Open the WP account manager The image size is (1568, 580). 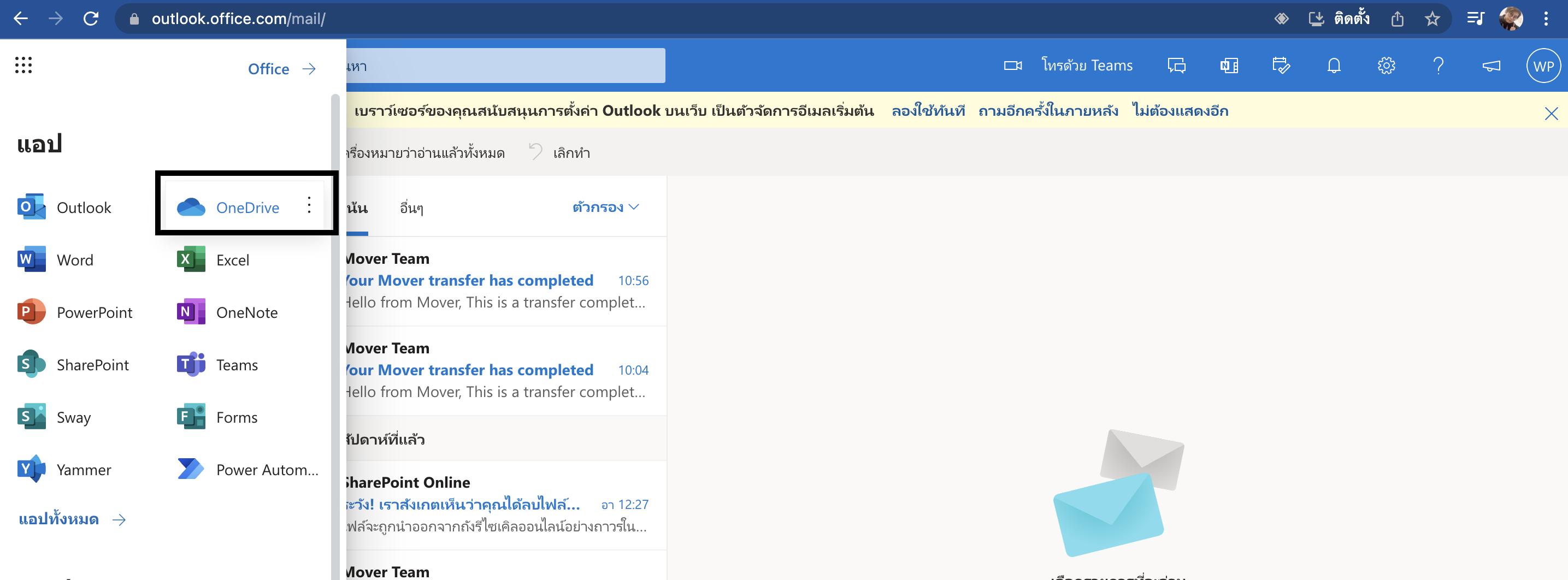(x=1543, y=66)
